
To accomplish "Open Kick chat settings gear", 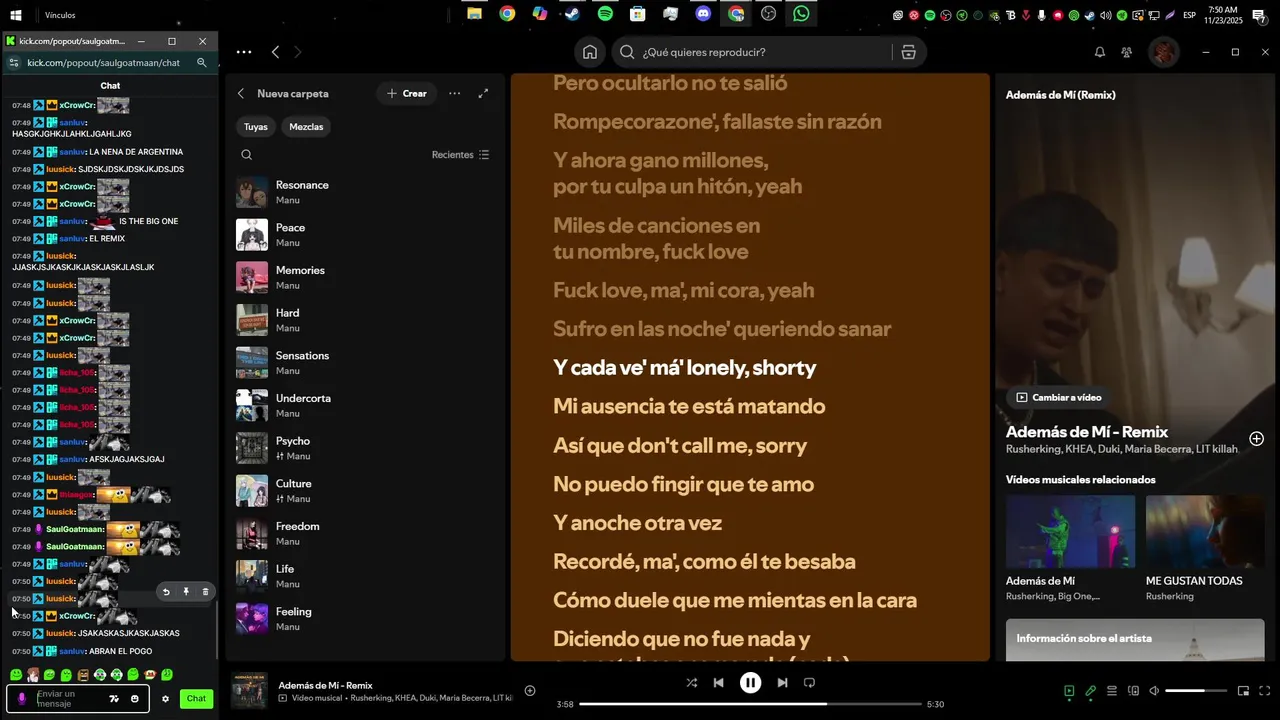I will coord(166,699).
